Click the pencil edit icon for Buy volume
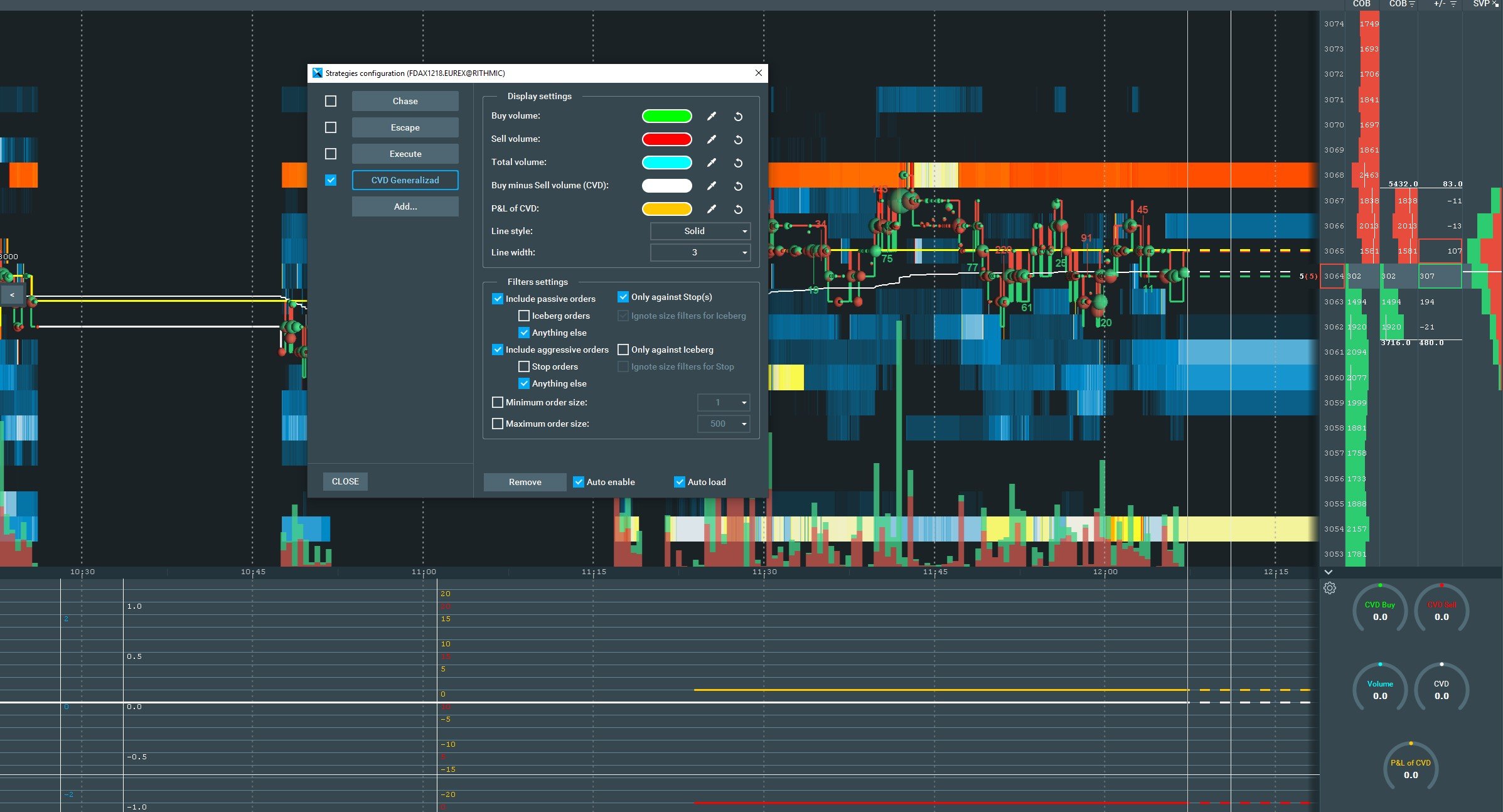1503x812 pixels. pos(711,116)
